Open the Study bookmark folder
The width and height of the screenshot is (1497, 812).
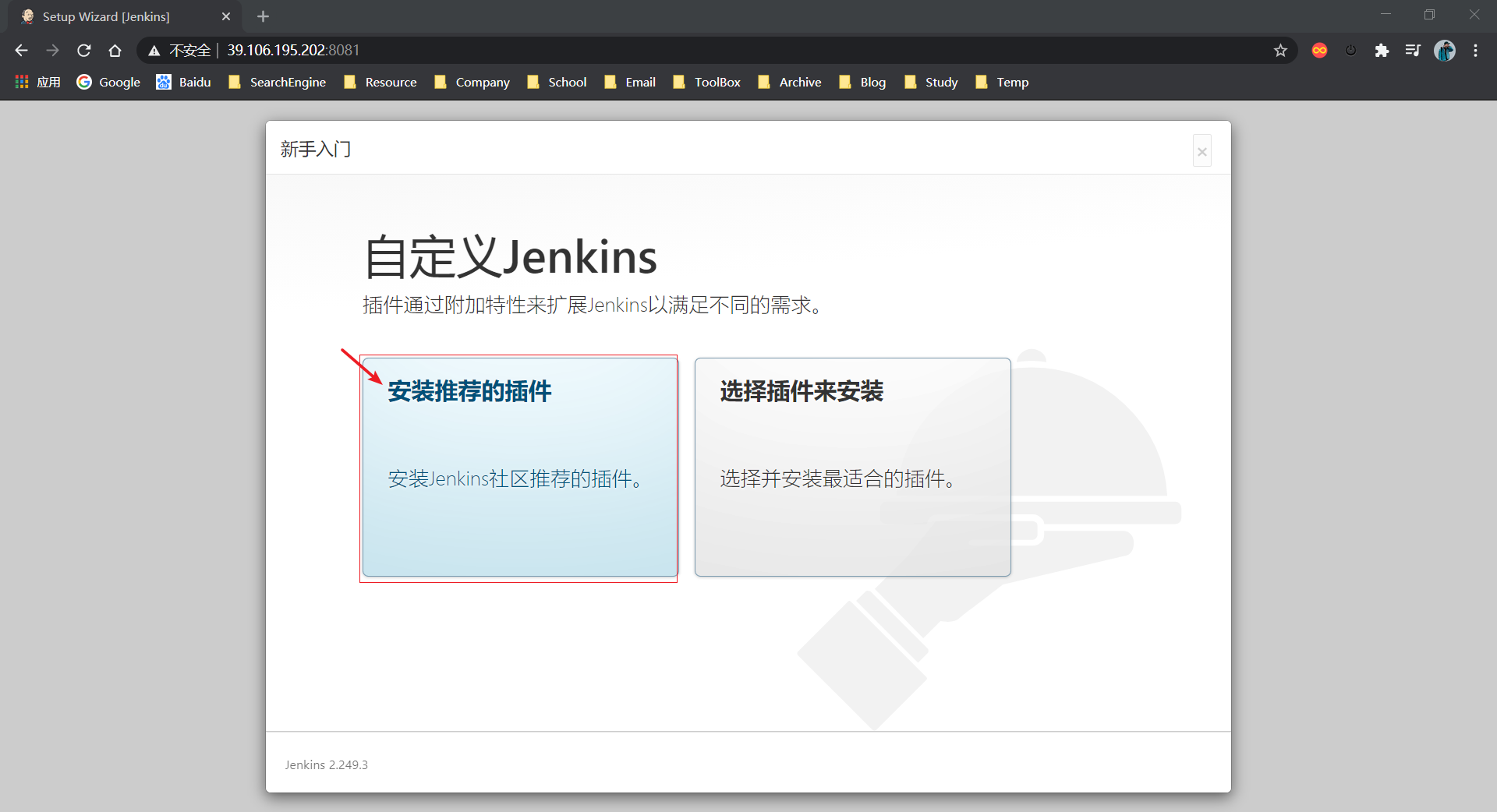[932, 82]
